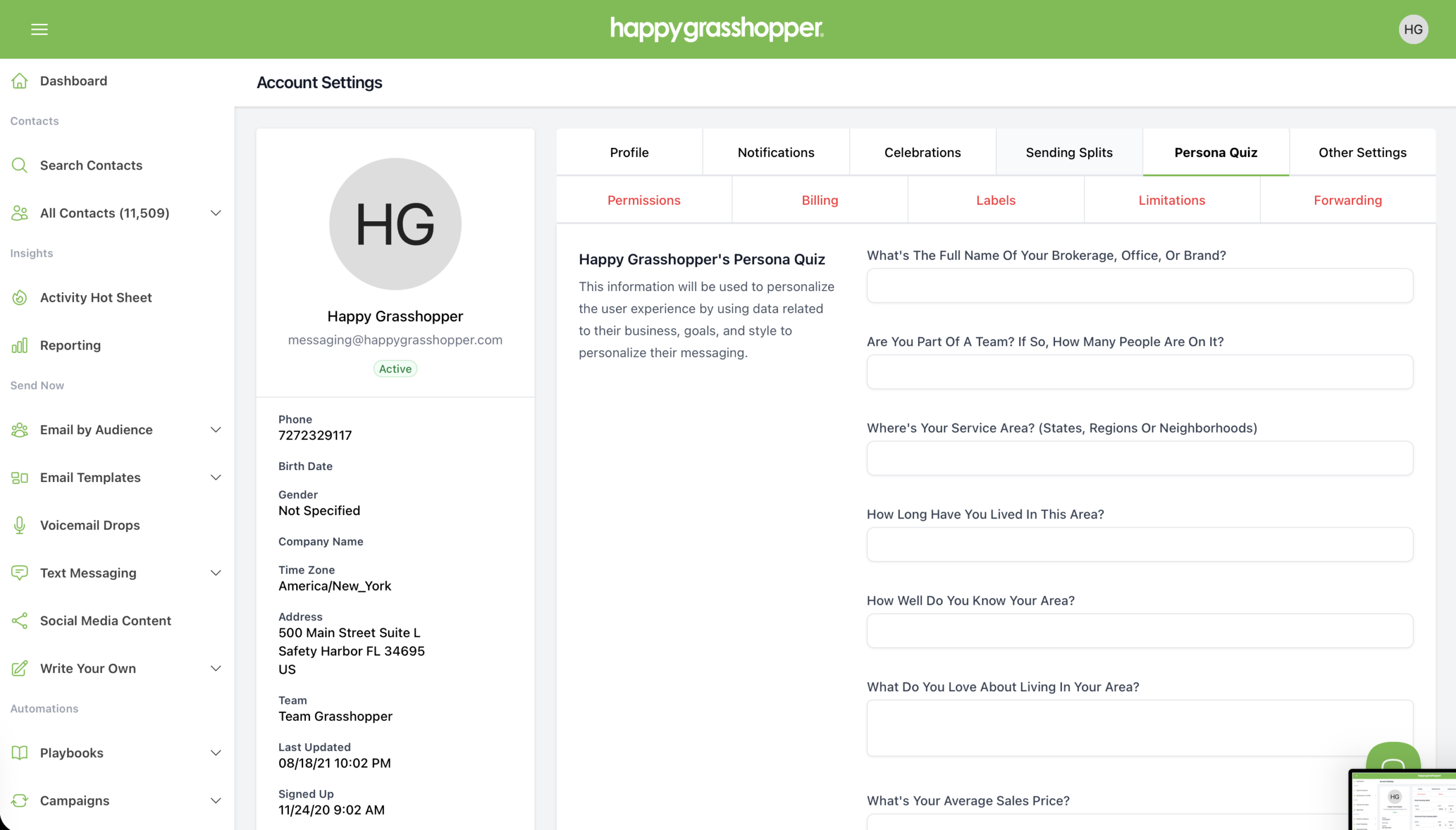1456x830 pixels.
Task: Expand the Playbooks chevron
Action: pyautogui.click(x=216, y=753)
